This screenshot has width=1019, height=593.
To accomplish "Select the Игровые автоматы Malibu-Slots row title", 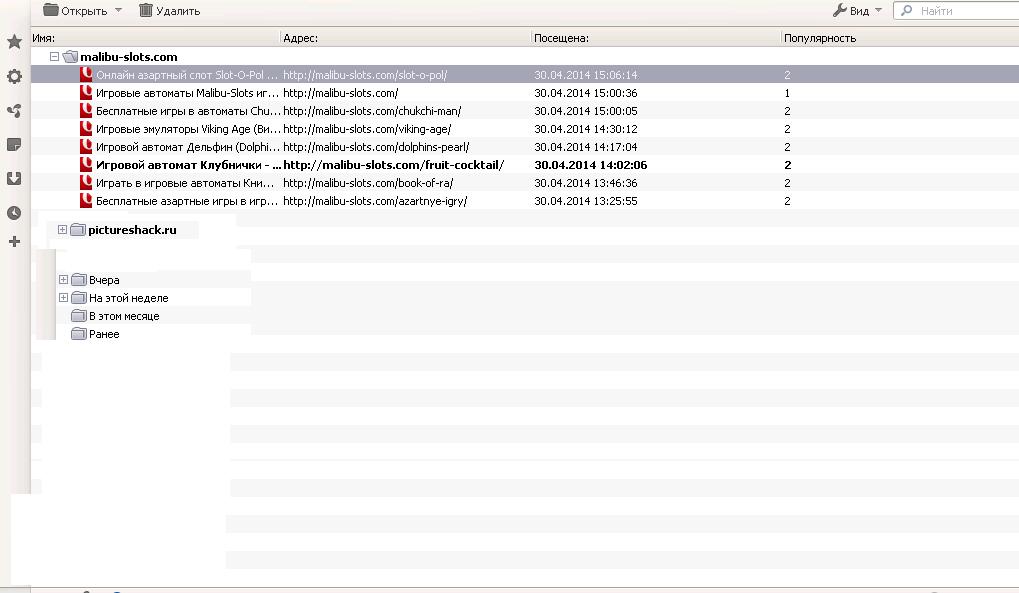I will [187, 93].
